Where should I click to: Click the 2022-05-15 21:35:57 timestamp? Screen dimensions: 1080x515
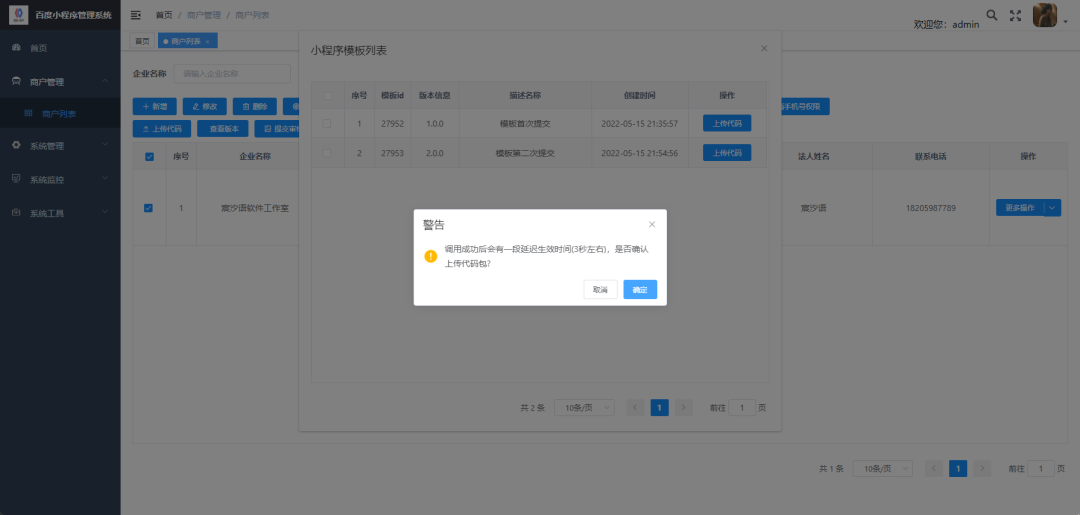point(640,124)
